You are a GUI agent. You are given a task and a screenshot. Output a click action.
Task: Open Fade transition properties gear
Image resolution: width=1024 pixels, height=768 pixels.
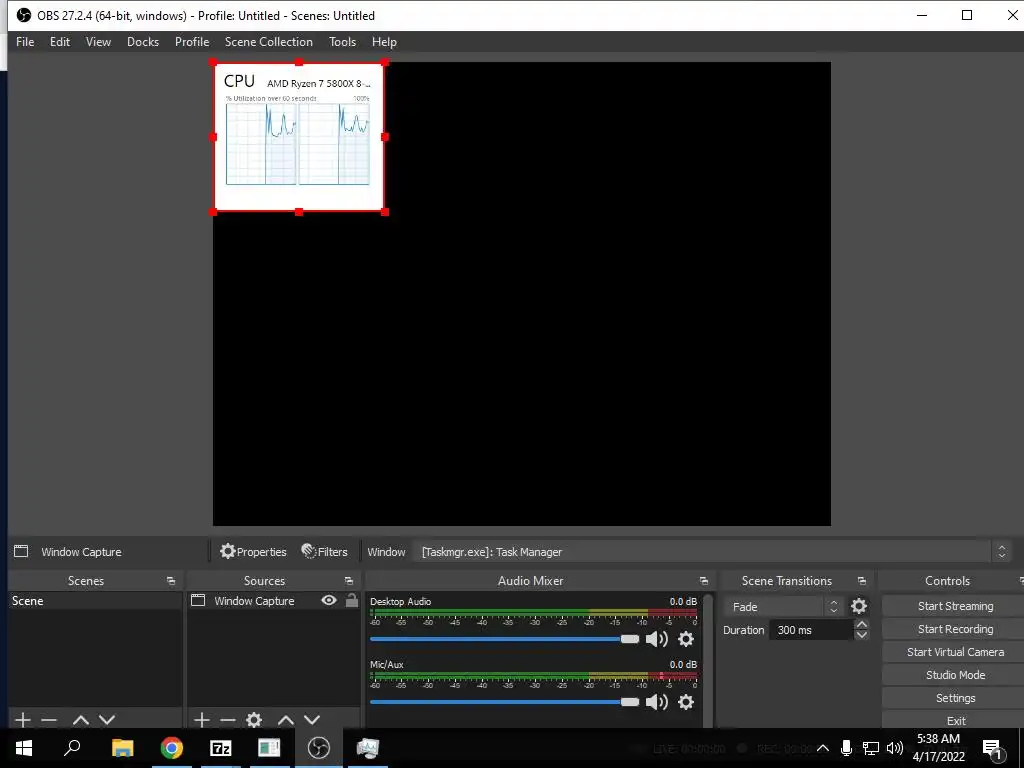(x=859, y=607)
